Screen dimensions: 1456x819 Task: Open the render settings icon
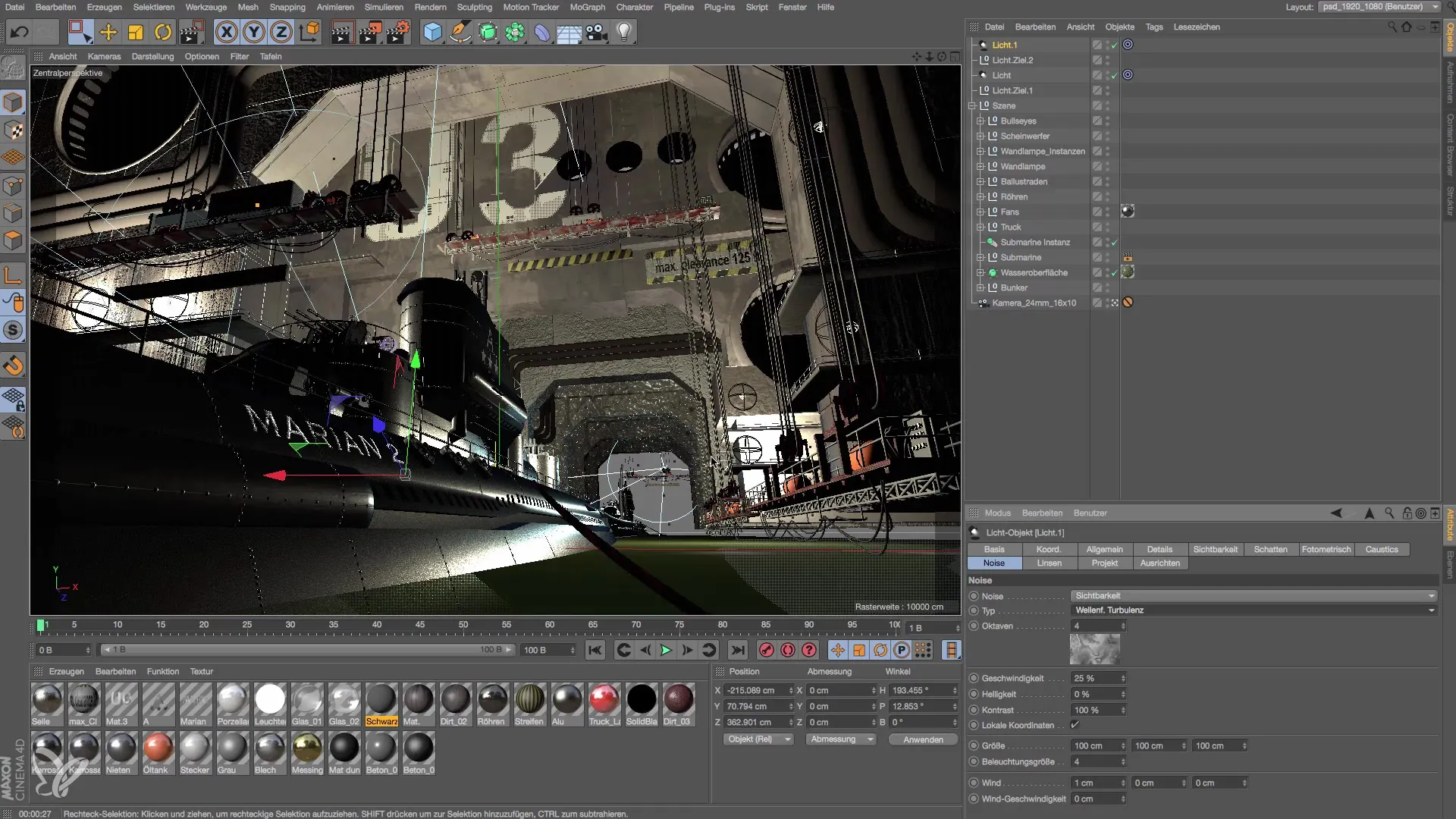tap(398, 32)
